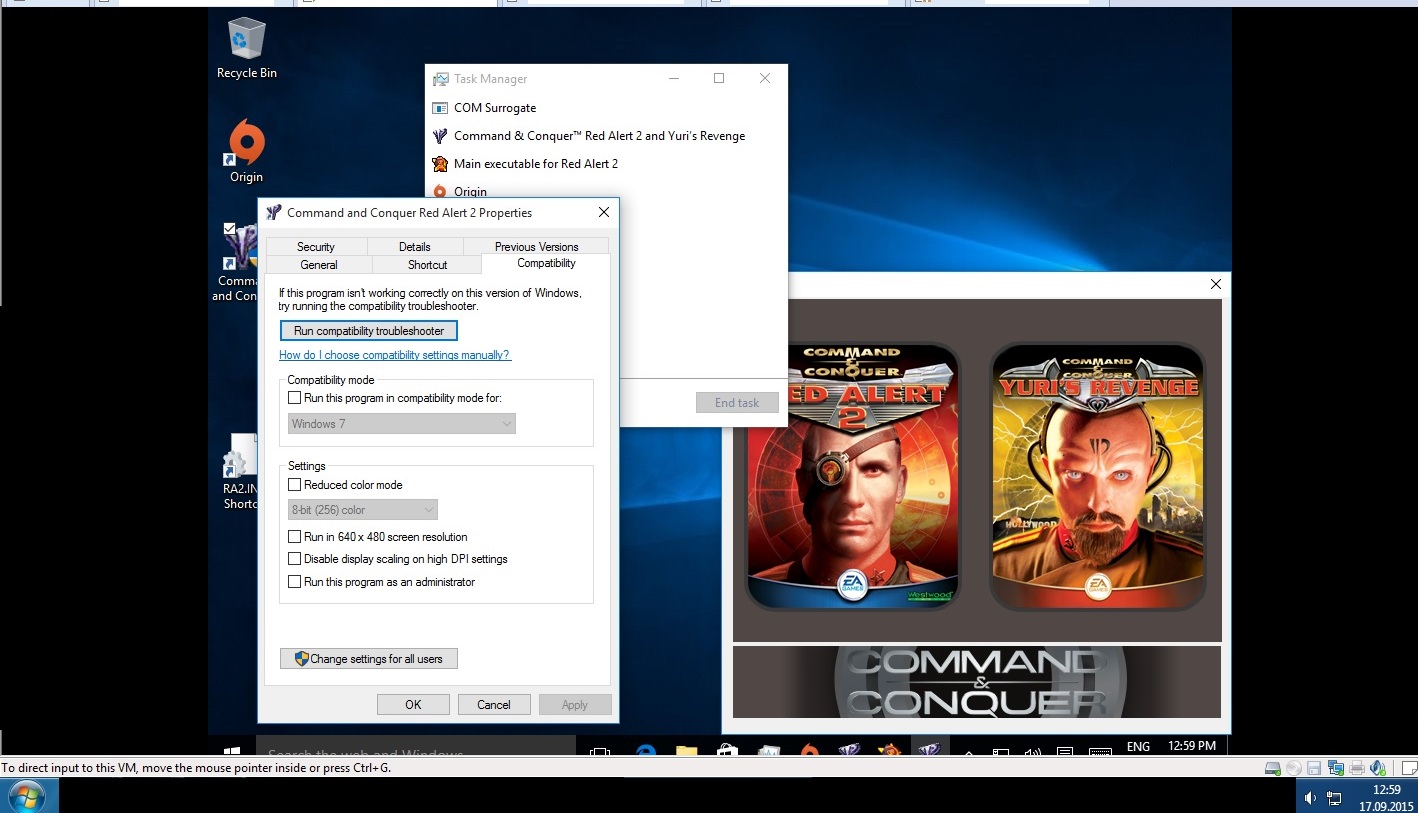Click Cancel in Properties dialog
The width and height of the screenshot is (1418, 813).
click(494, 705)
